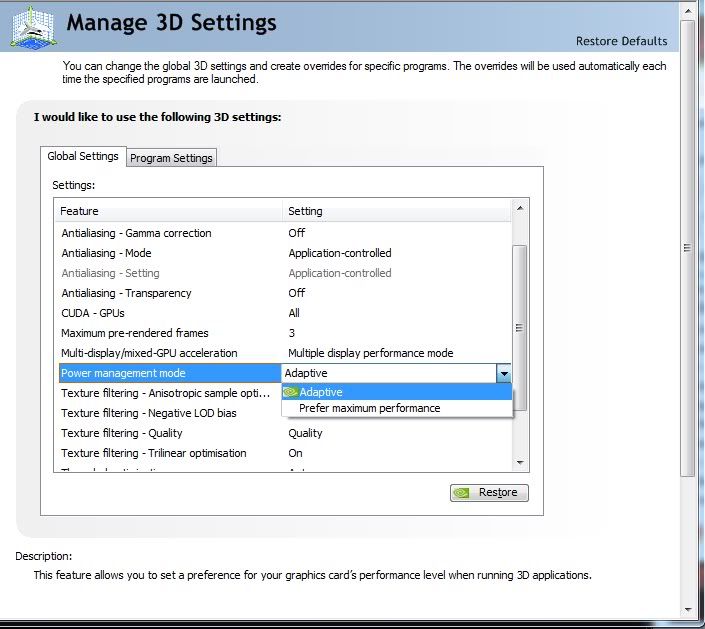Click the settings list scroll down arrow

click(x=520, y=463)
